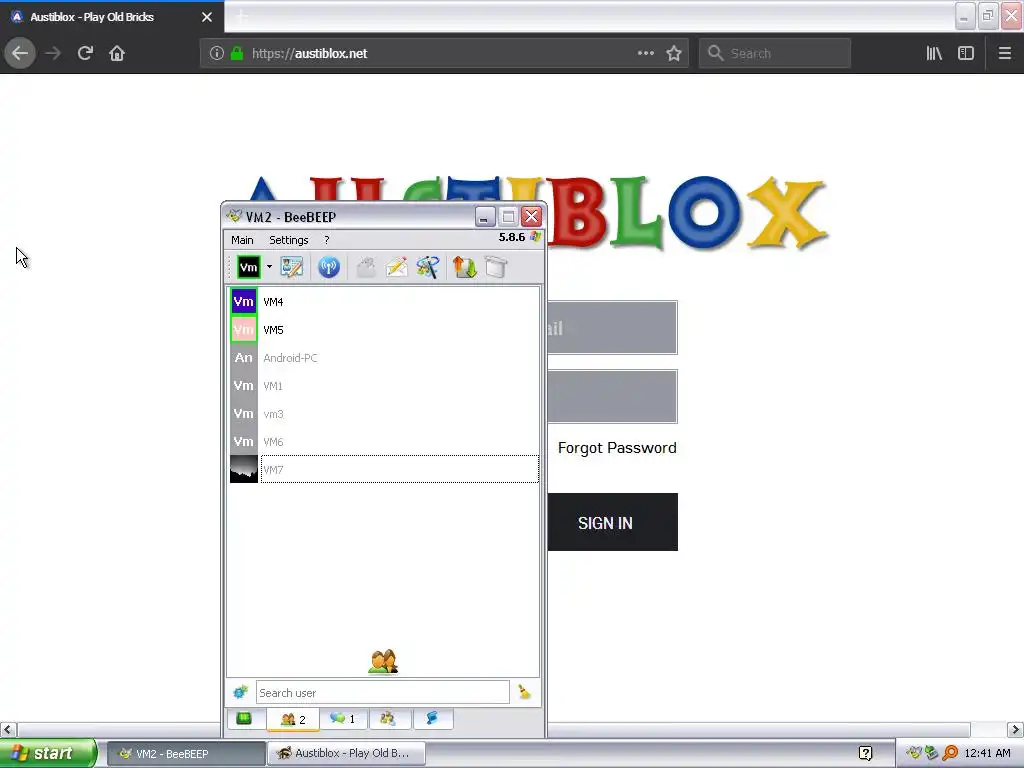Click the orange magnifier tray icon
1024x768 pixels.
(x=950, y=753)
